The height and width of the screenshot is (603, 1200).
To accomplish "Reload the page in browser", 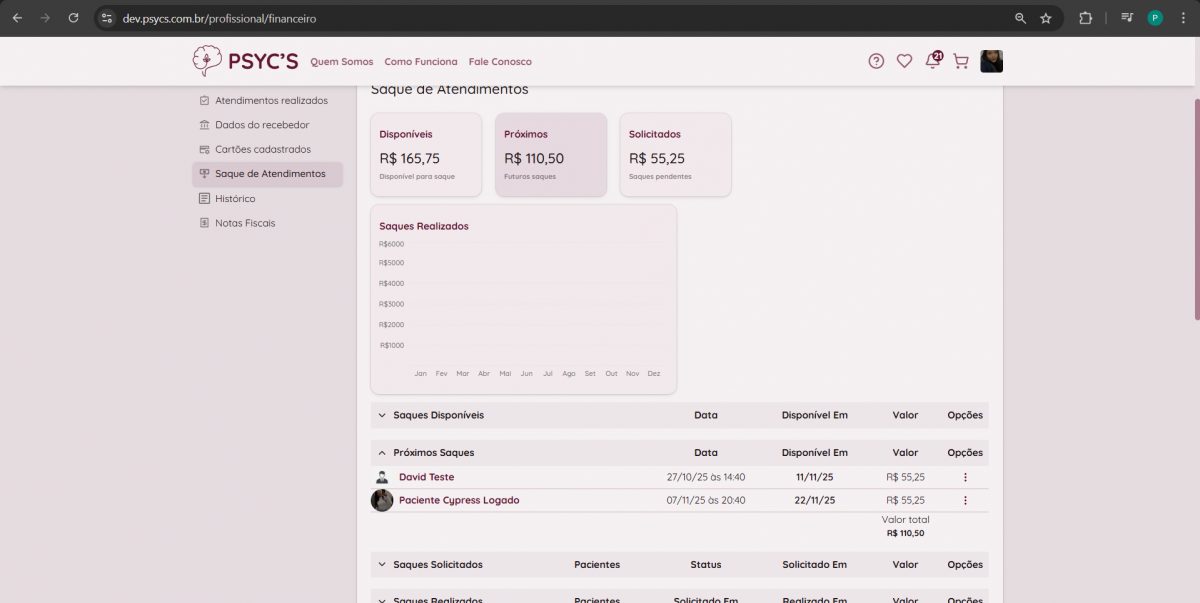I will point(73,18).
